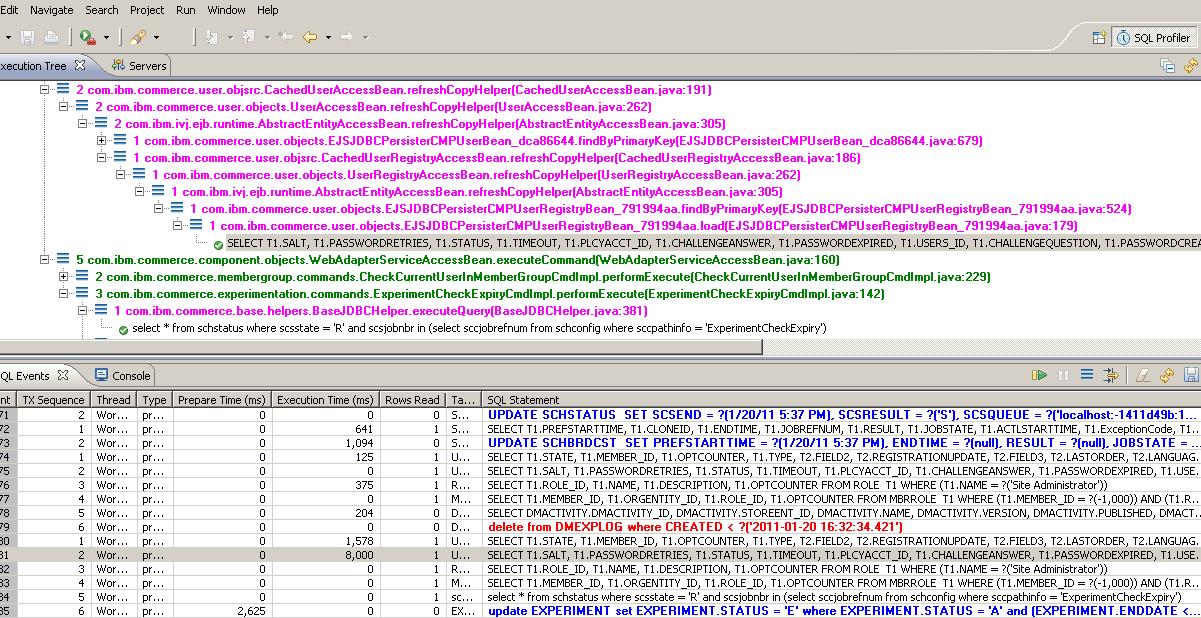Open the Search menu
1201x618 pixels.
(x=101, y=9)
